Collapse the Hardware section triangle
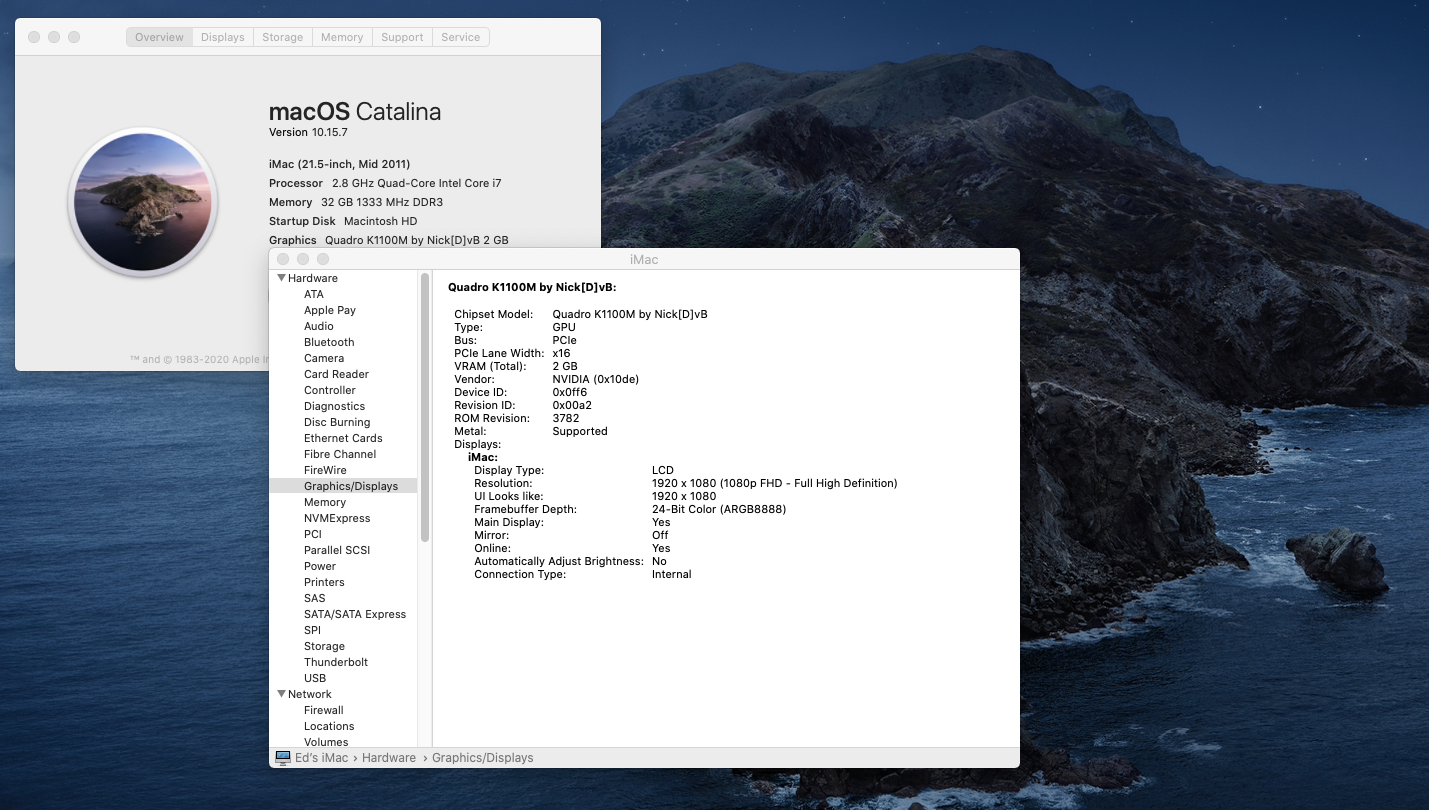Screen dimensions: 1429x810 pos(282,278)
